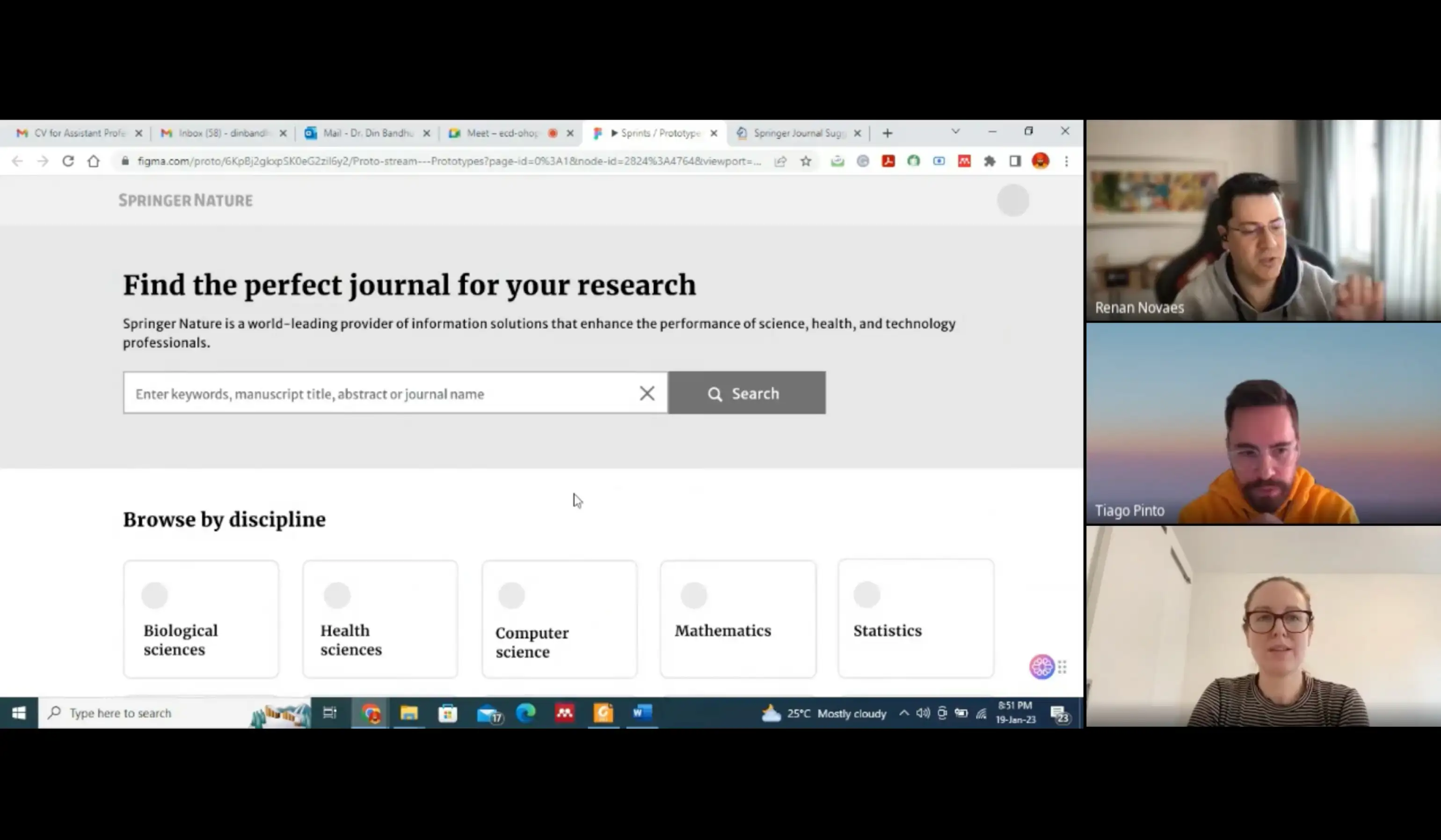
Task: Toggle the browser side panel
Action: pos(1015,161)
